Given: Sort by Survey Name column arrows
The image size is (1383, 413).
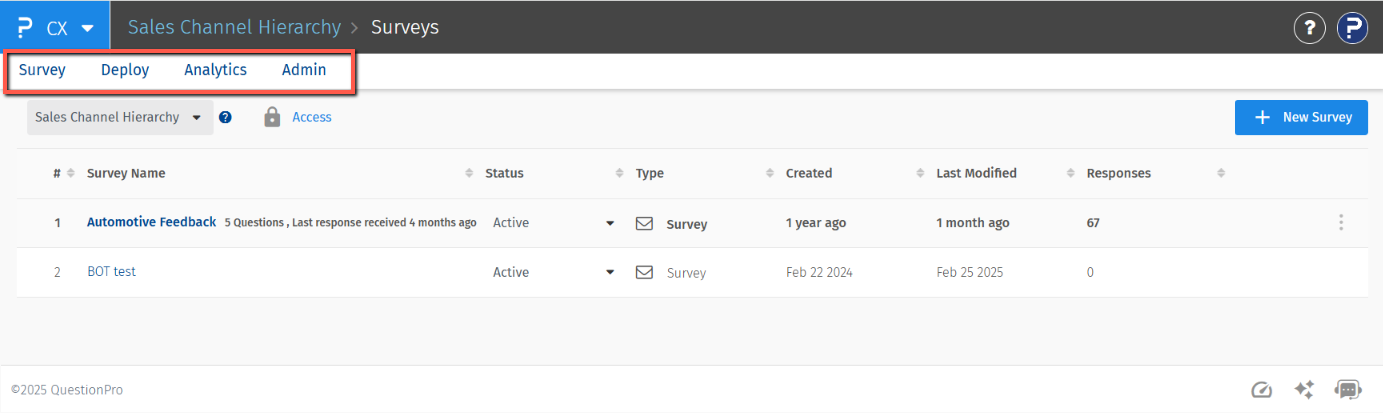Looking at the screenshot, I should point(469,173).
